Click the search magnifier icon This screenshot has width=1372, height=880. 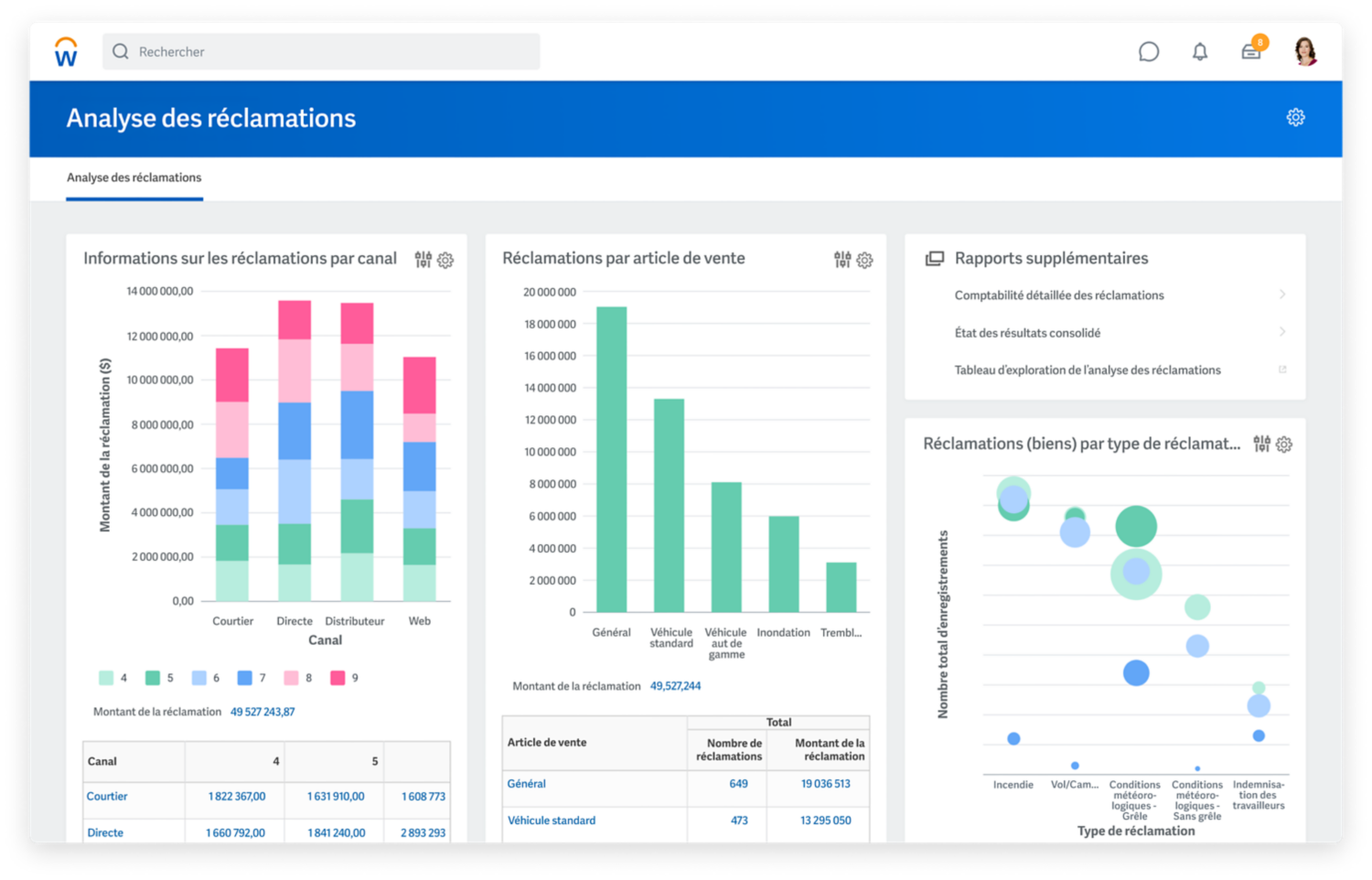tap(121, 52)
